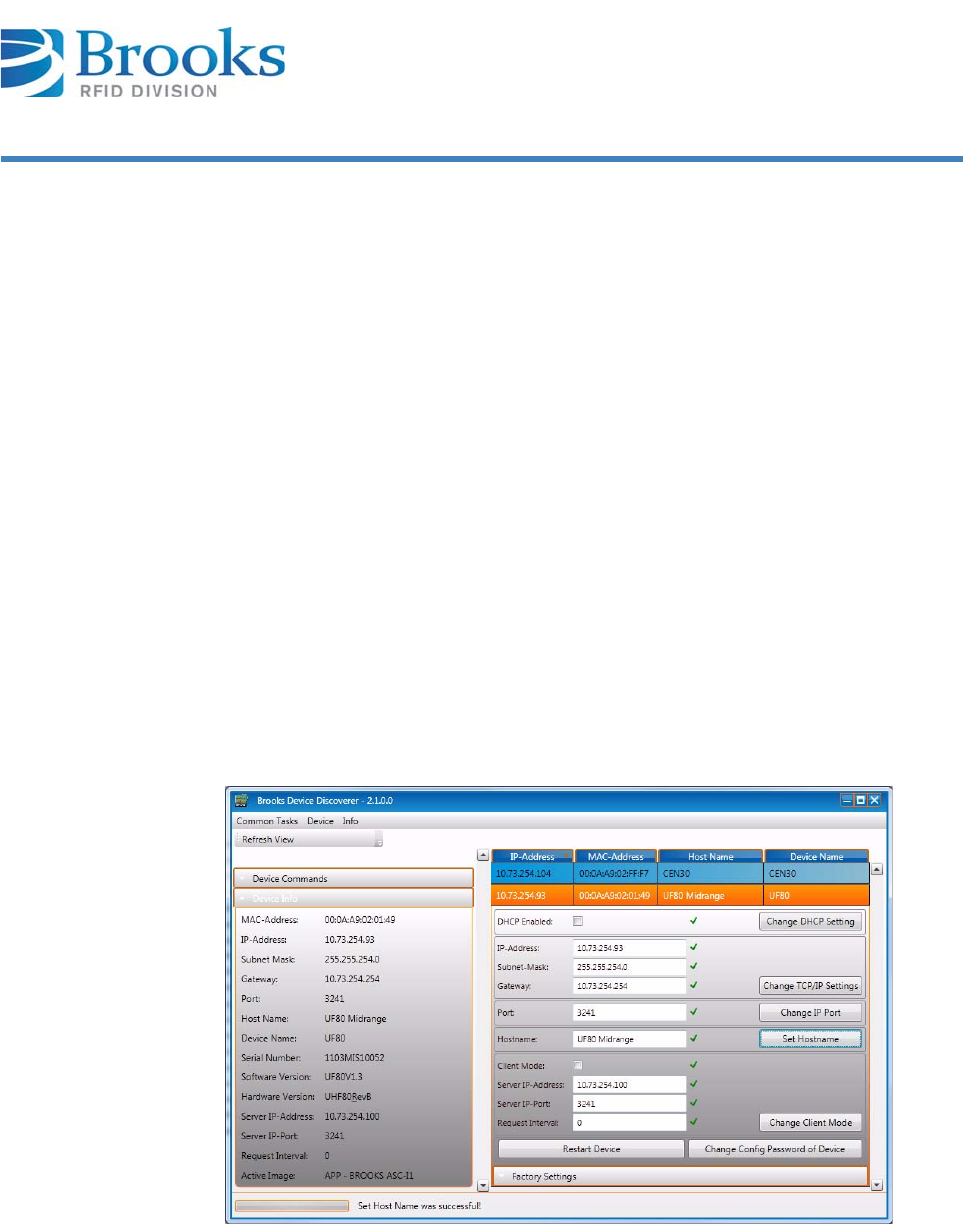Click the Software Version value UF80V1.3
The image size is (967, 1224).
346,1077
